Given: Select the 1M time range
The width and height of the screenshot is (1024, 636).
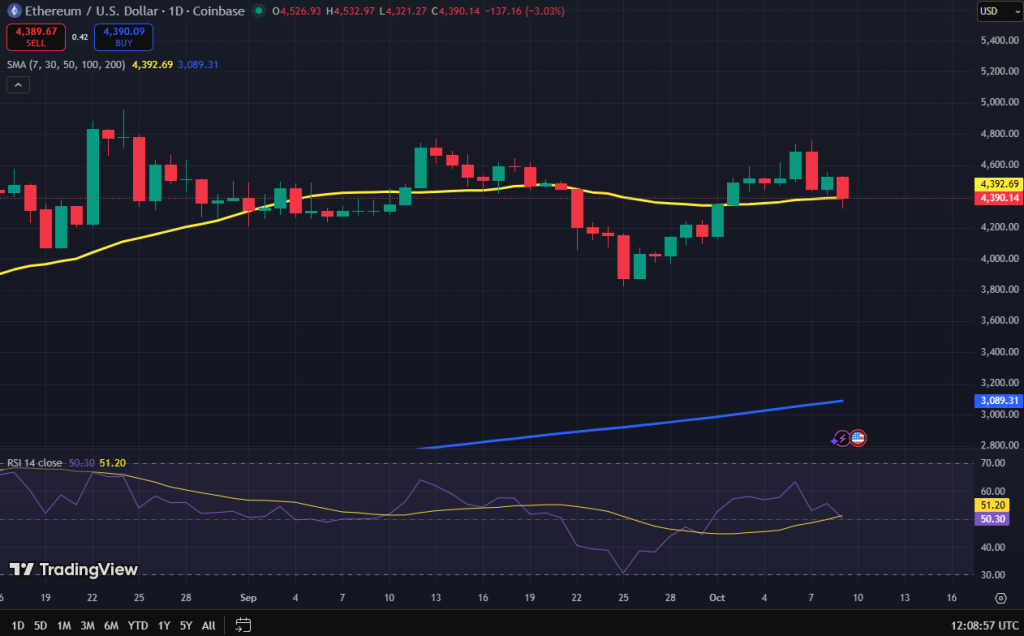Looking at the screenshot, I should [63, 626].
